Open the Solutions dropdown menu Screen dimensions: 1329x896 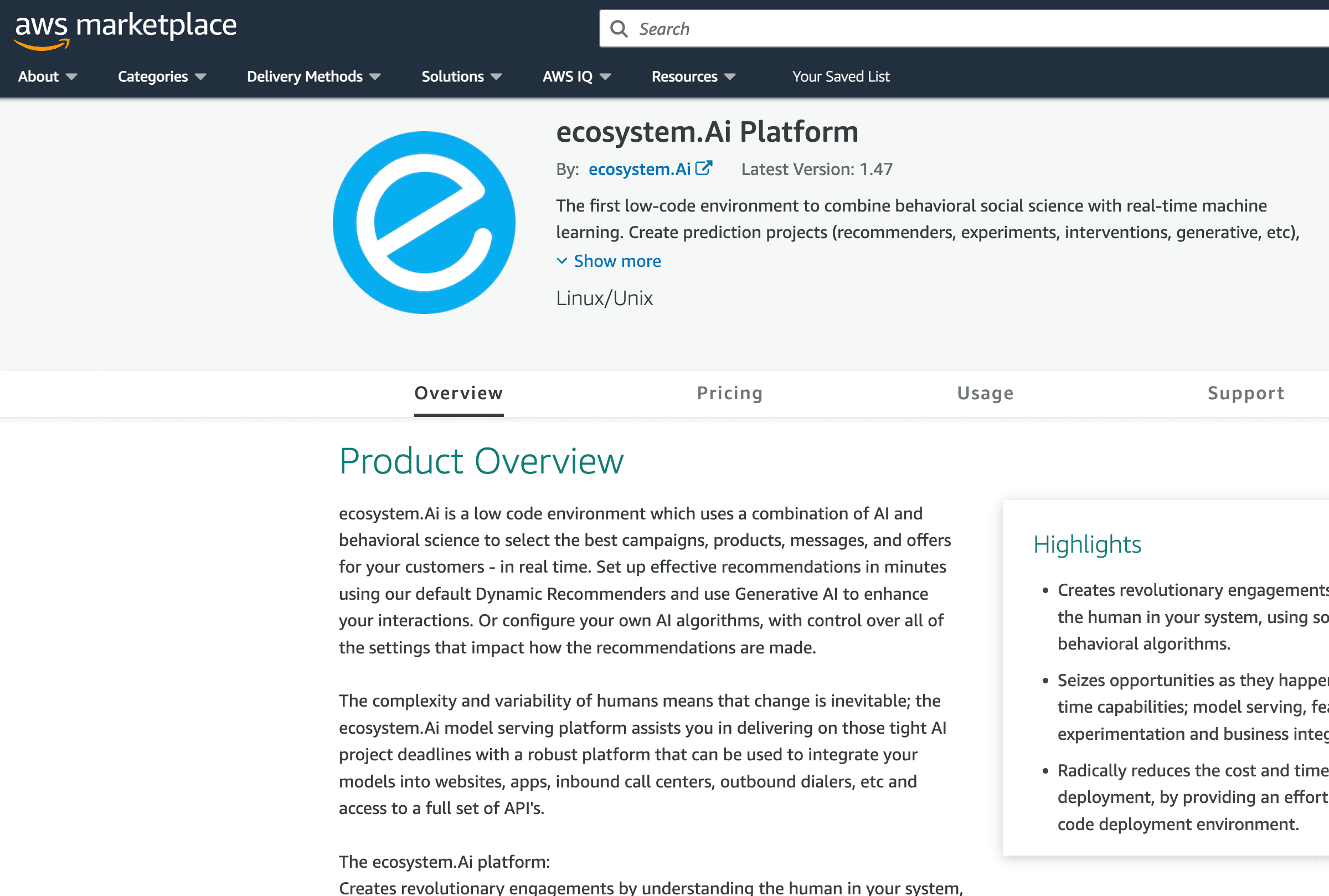coord(462,76)
